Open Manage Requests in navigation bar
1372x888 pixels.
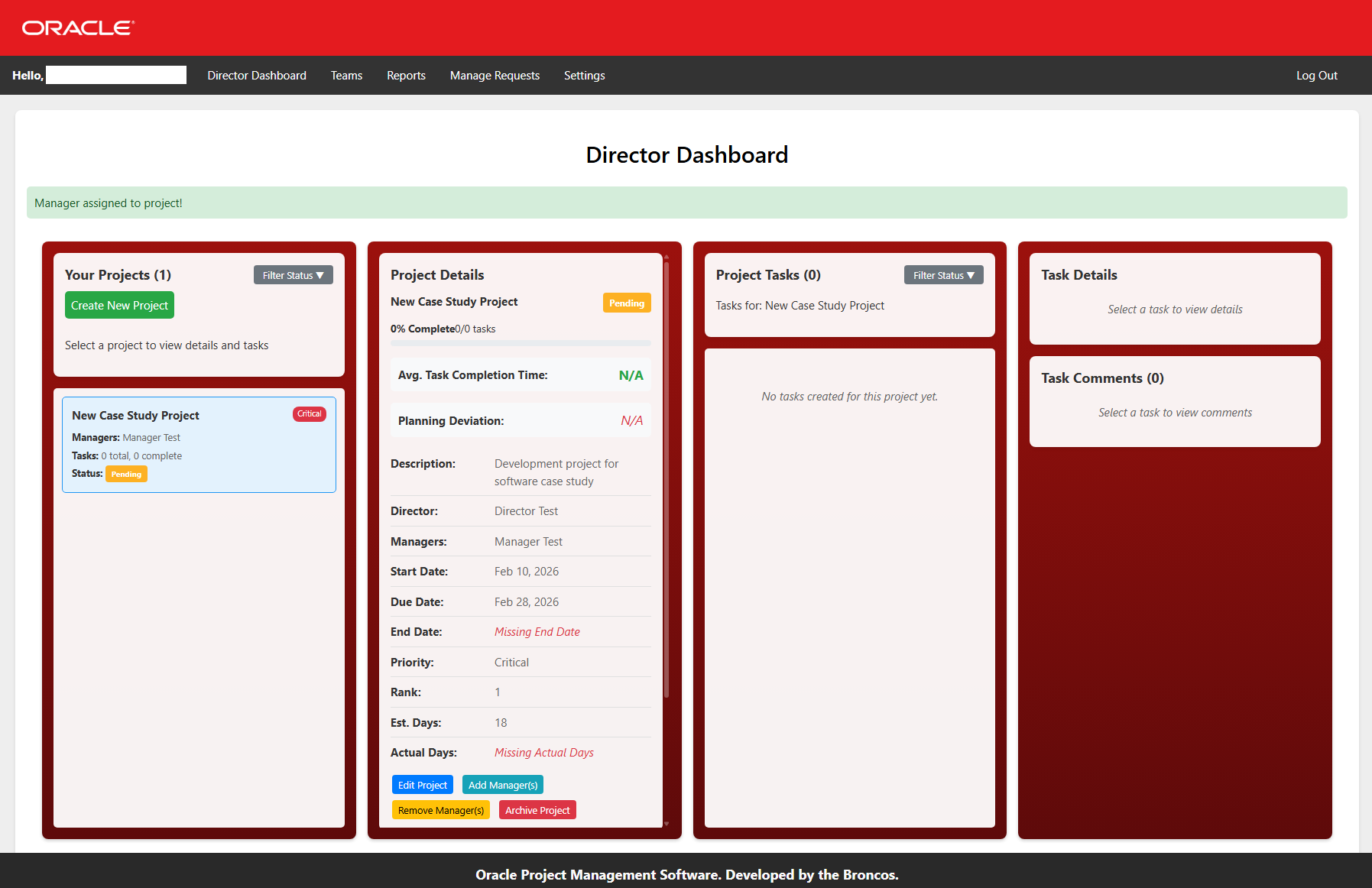click(x=495, y=76)
